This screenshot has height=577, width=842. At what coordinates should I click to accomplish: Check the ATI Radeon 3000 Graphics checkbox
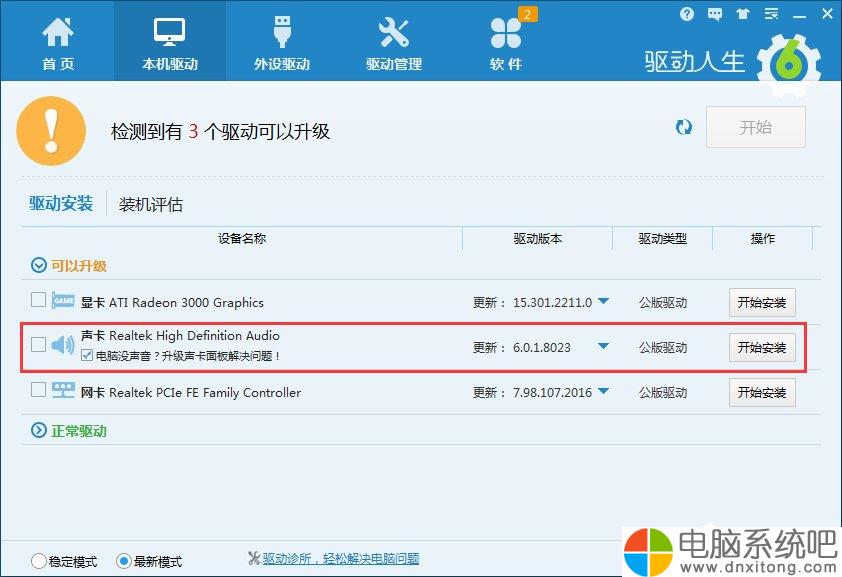38,300
